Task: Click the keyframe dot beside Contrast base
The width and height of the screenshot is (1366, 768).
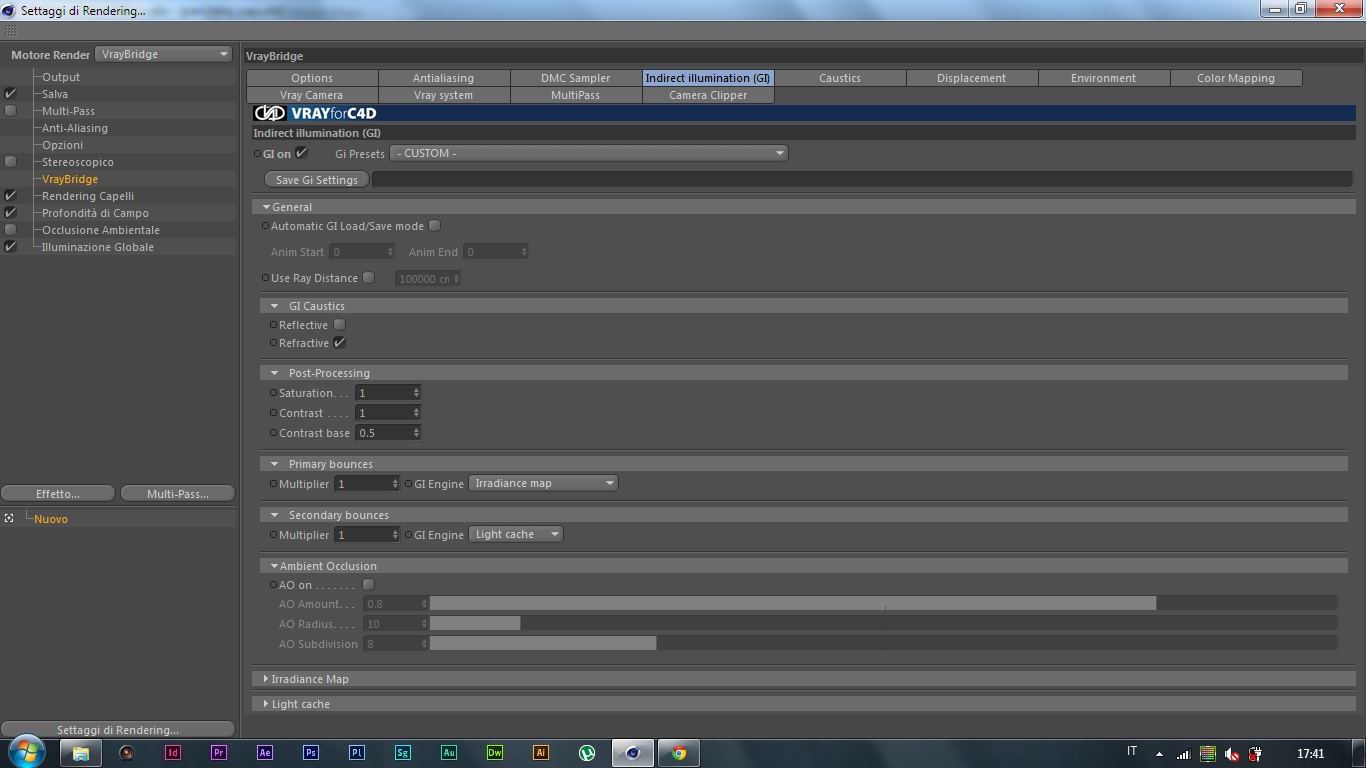Action: 273,433
